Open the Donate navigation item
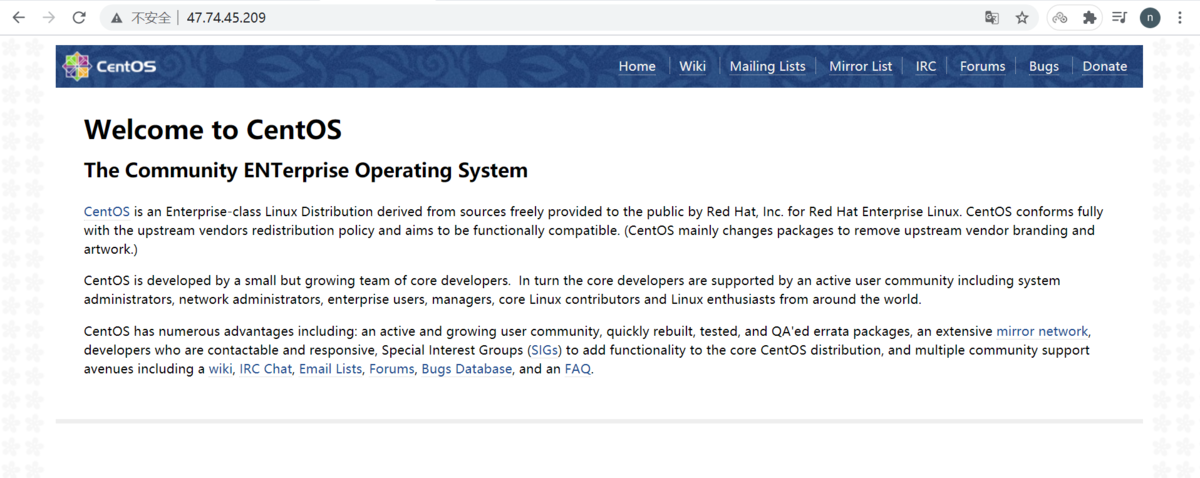This screenshot has width=1200, height=478. tap(1104, 66)
